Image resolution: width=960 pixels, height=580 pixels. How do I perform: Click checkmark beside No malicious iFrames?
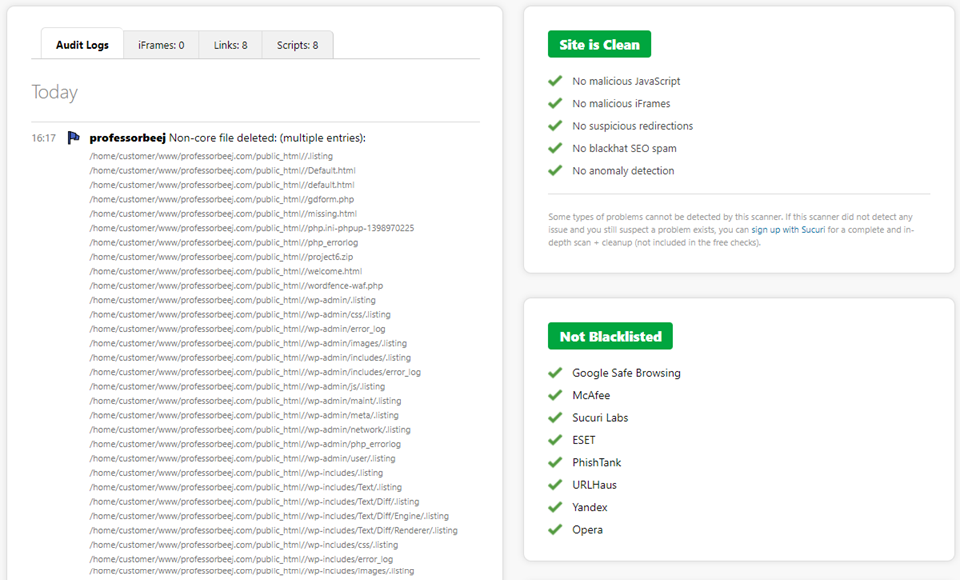[x=555, y=103]
